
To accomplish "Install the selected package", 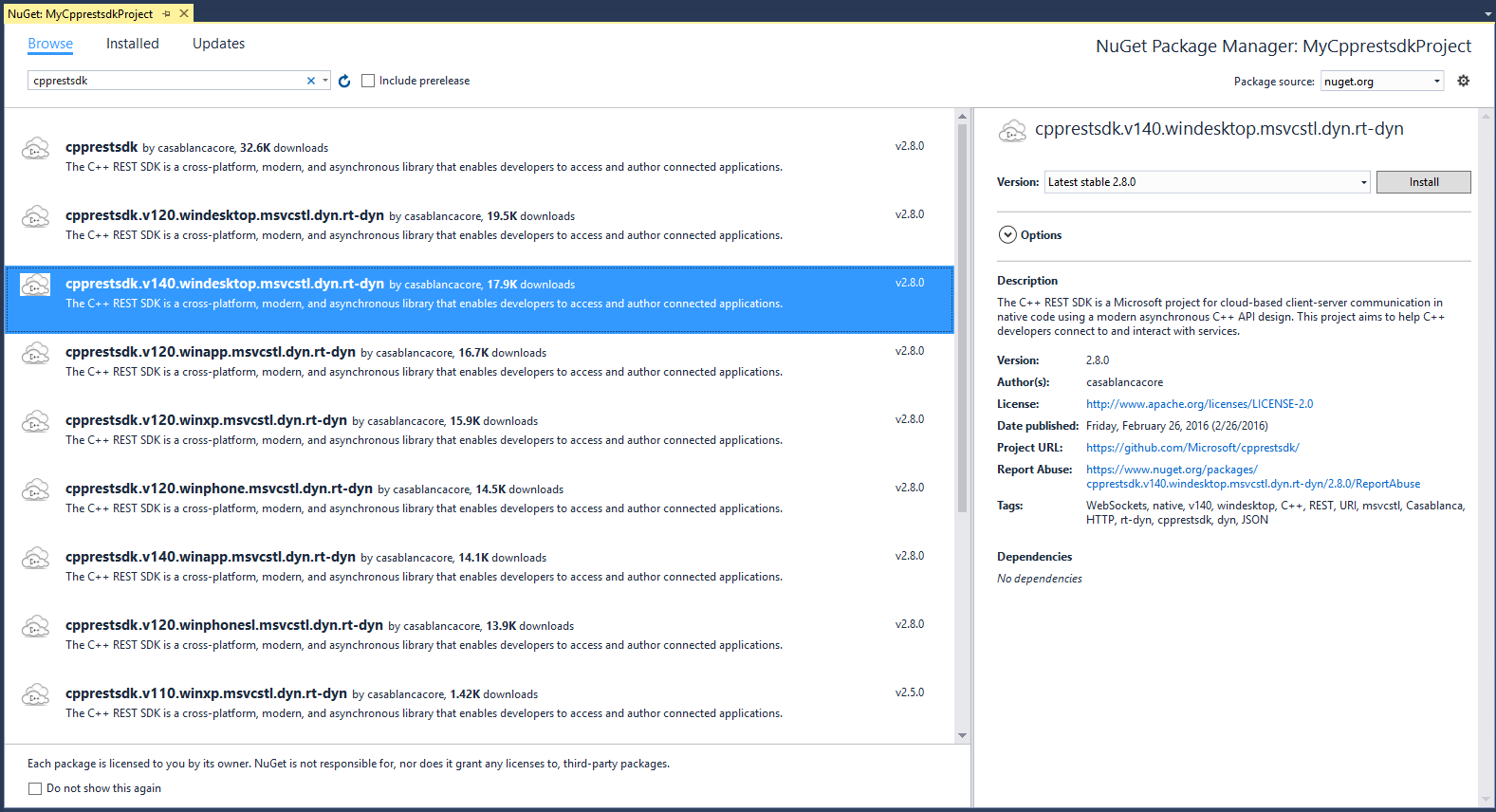I will click(1423, 182).
